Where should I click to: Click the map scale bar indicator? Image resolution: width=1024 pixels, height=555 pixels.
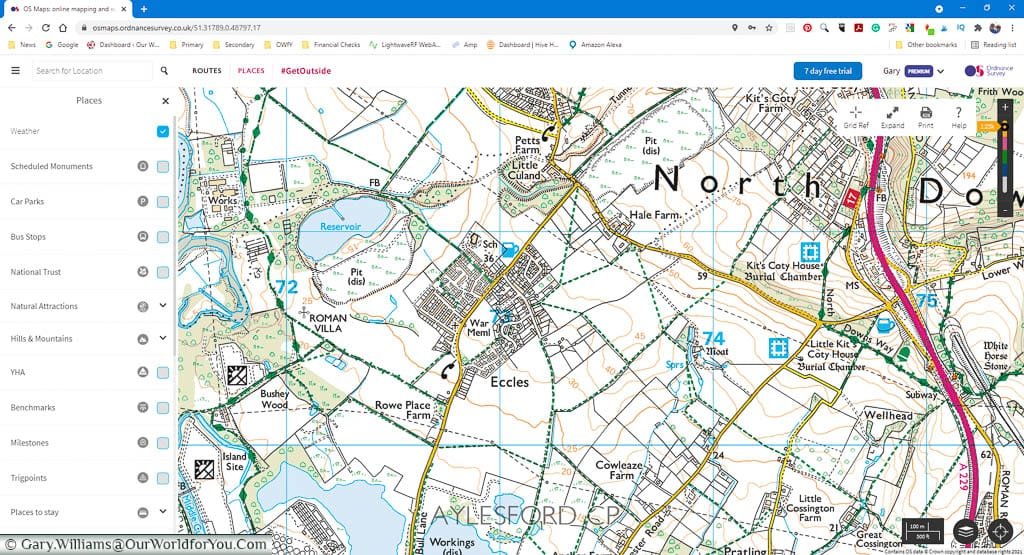click(x=922, y=531)
